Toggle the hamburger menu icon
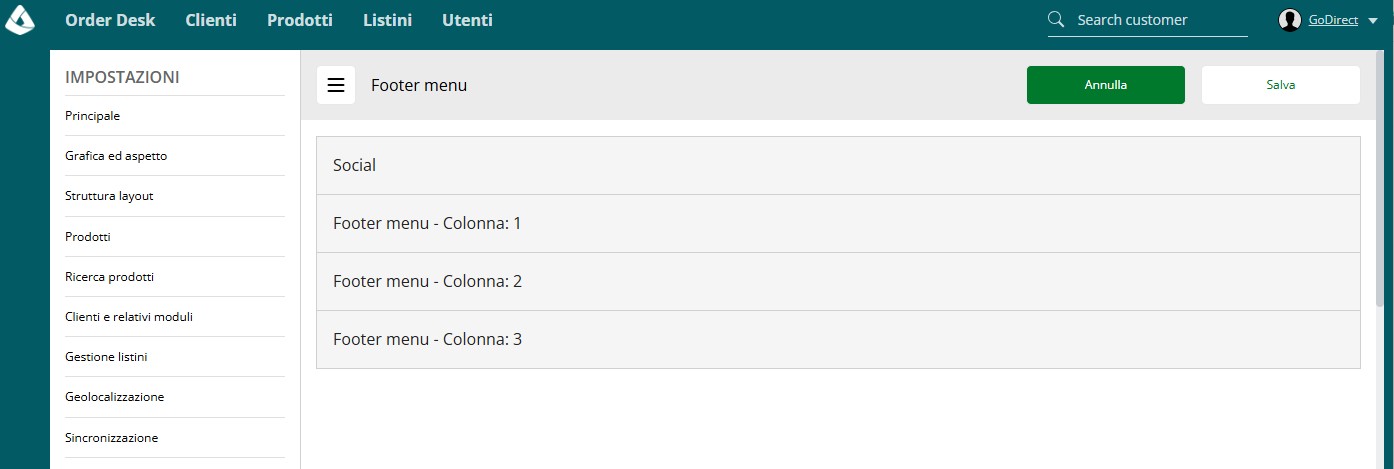 336,85
